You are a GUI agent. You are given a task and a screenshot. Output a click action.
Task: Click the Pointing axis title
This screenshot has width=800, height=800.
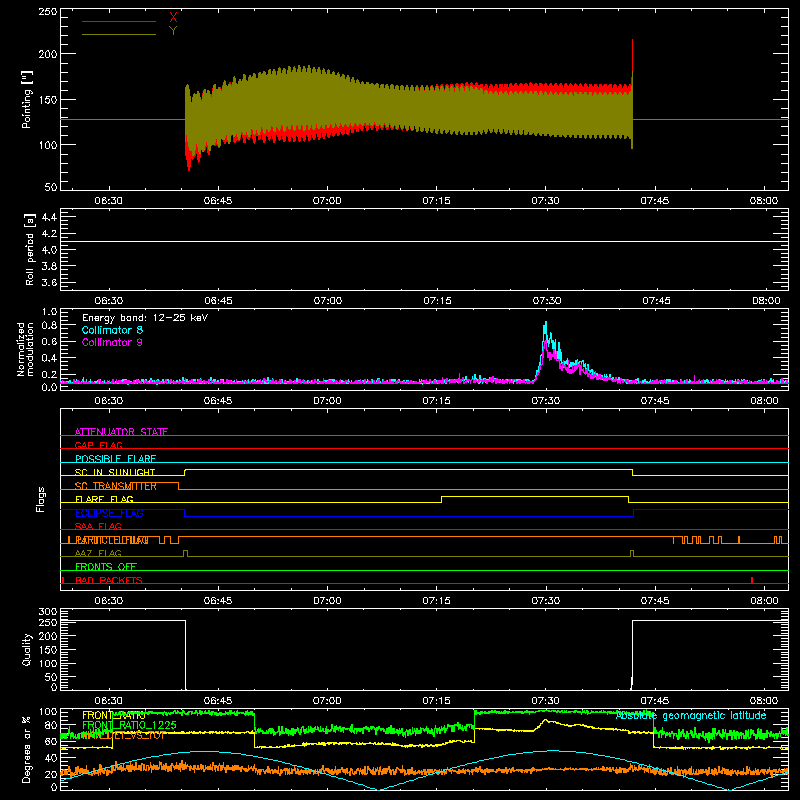coord(27,99)
